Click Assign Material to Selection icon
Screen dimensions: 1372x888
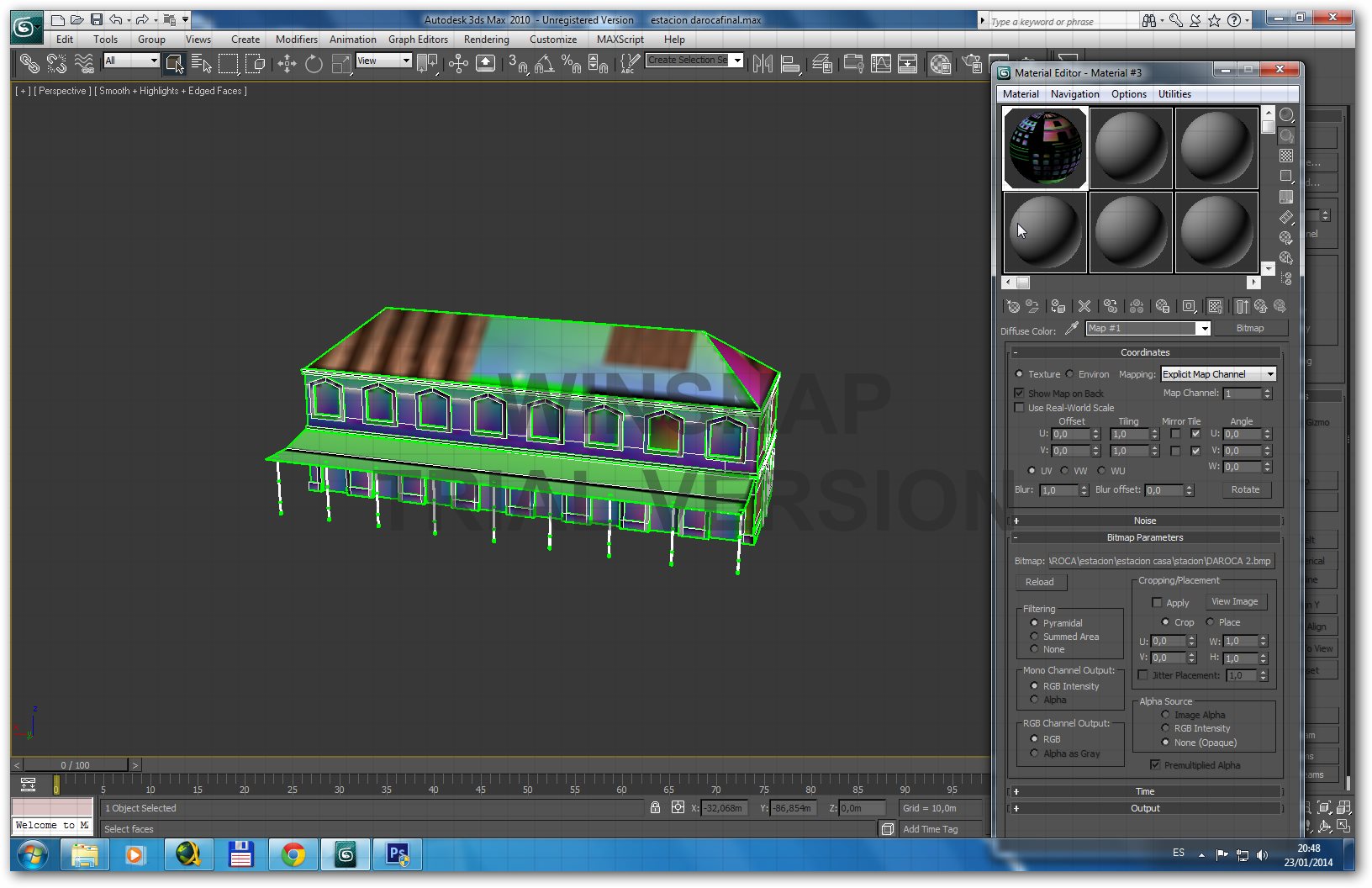pos(1058,307)
